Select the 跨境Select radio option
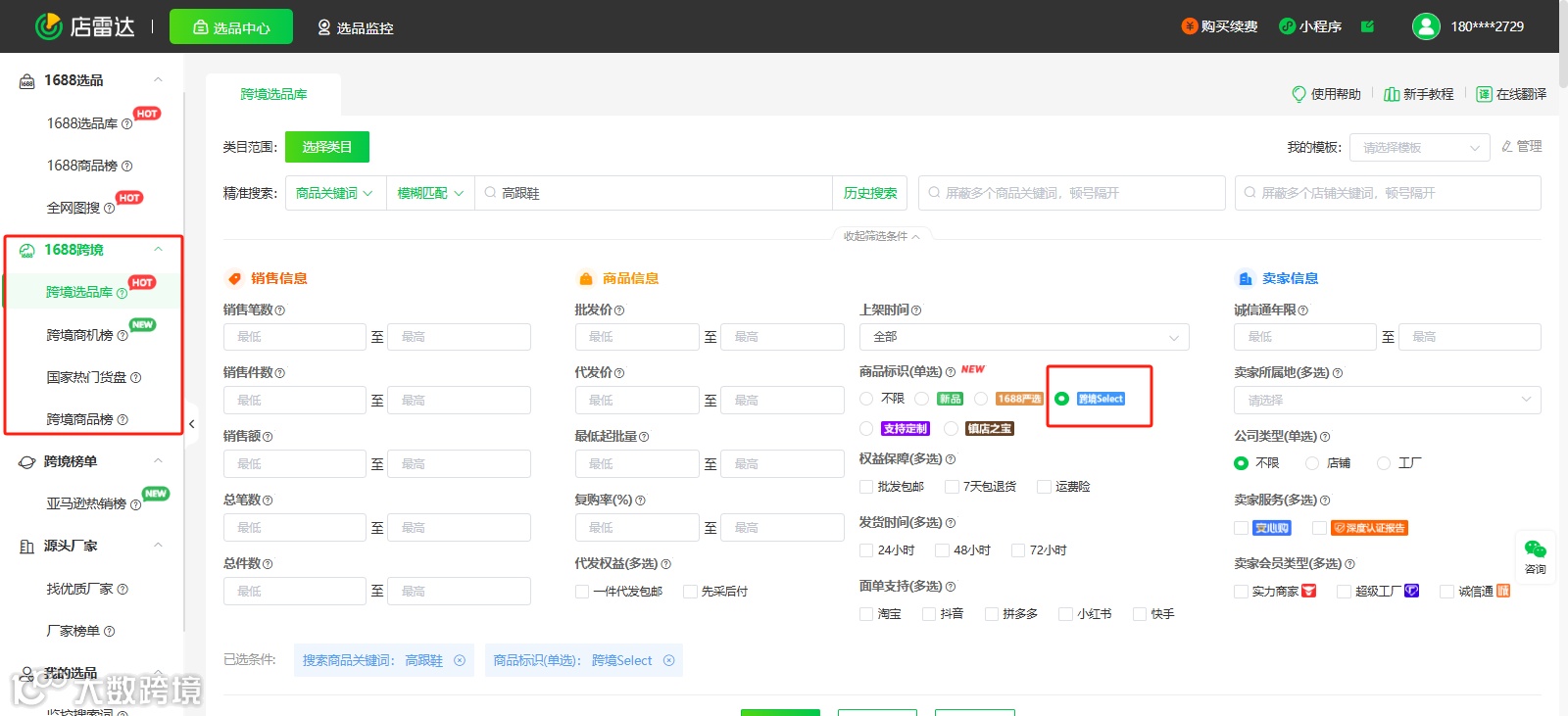 (x=1062, y=399)
